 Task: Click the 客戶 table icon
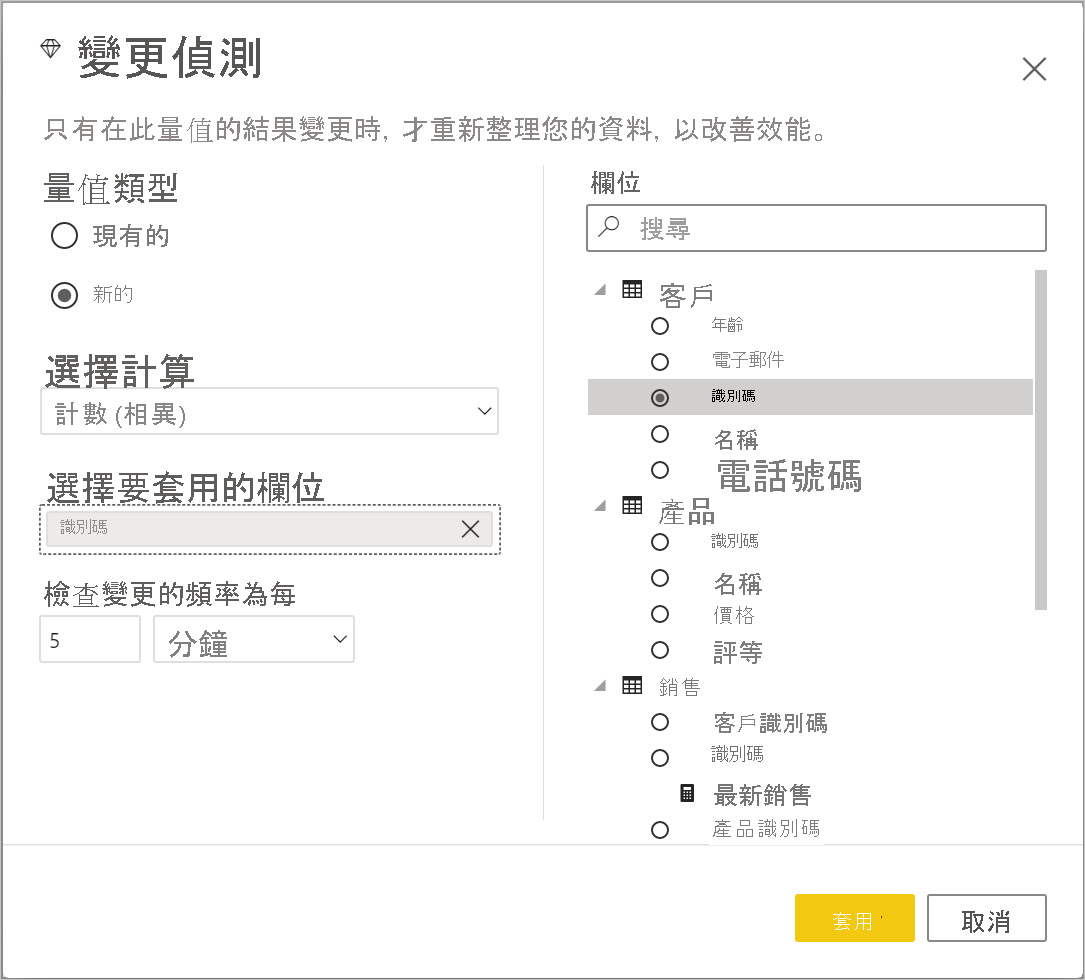pos(632,289)
